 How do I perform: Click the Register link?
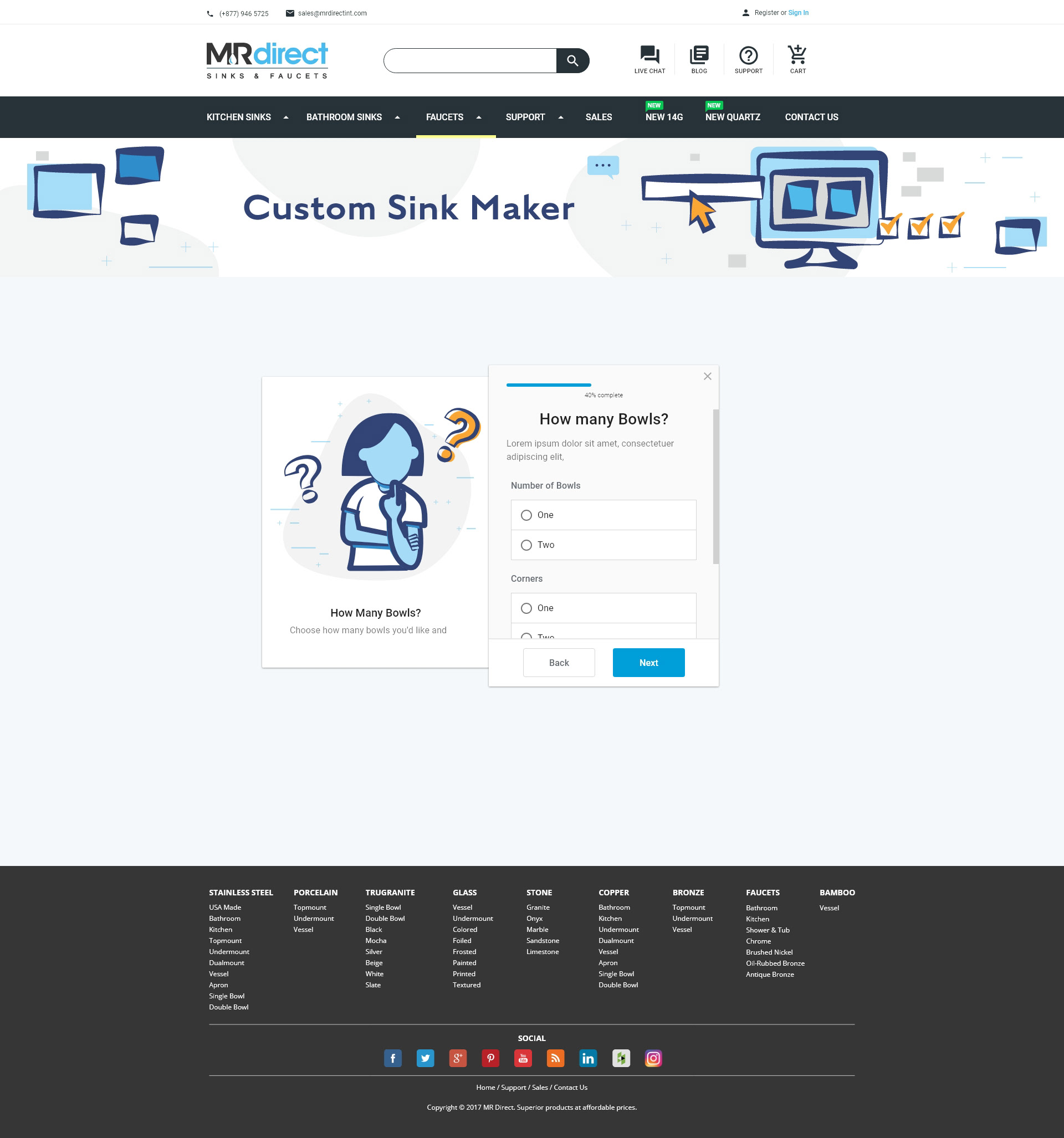(766, 13)
